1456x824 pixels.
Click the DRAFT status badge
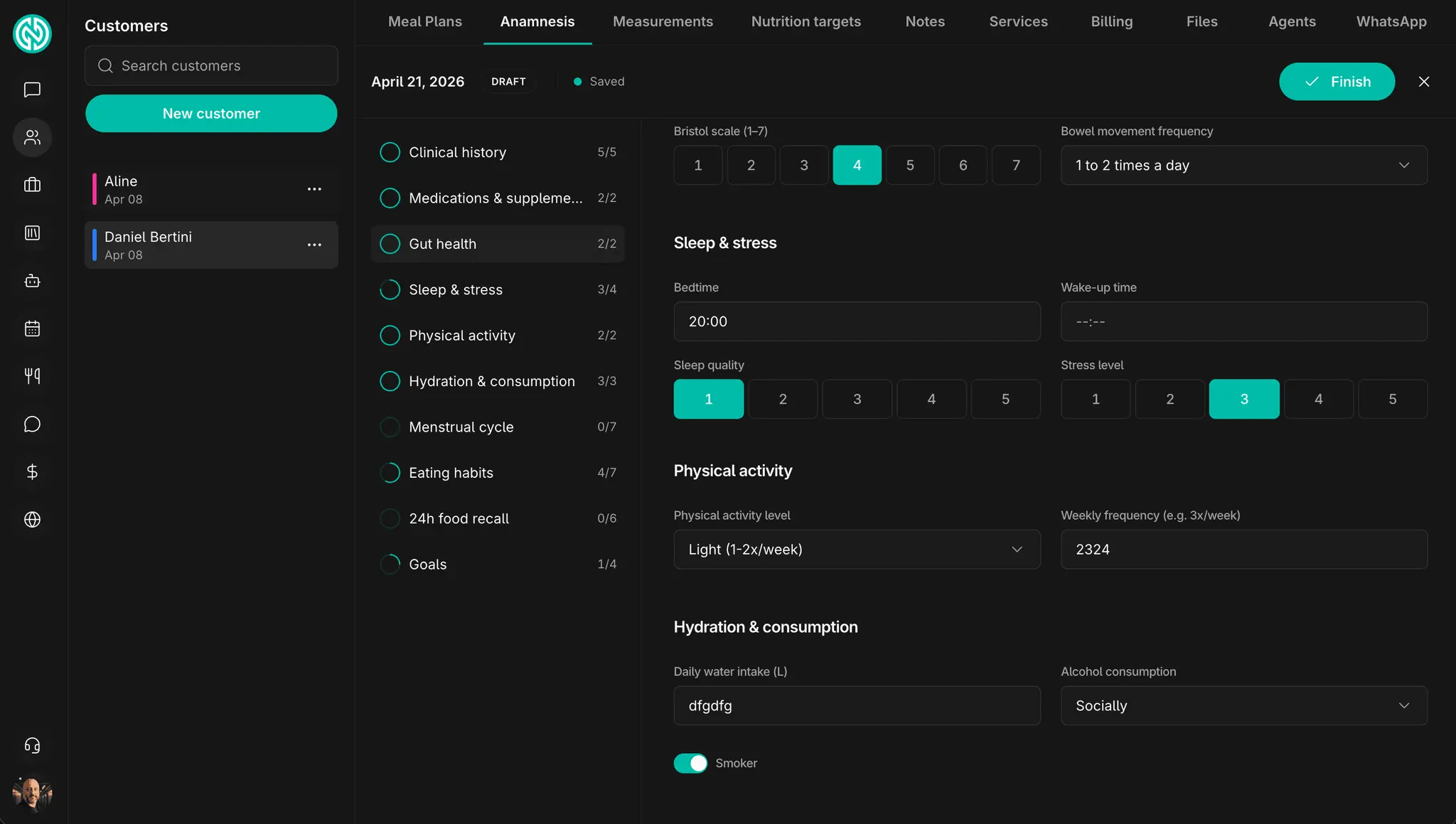508,82
